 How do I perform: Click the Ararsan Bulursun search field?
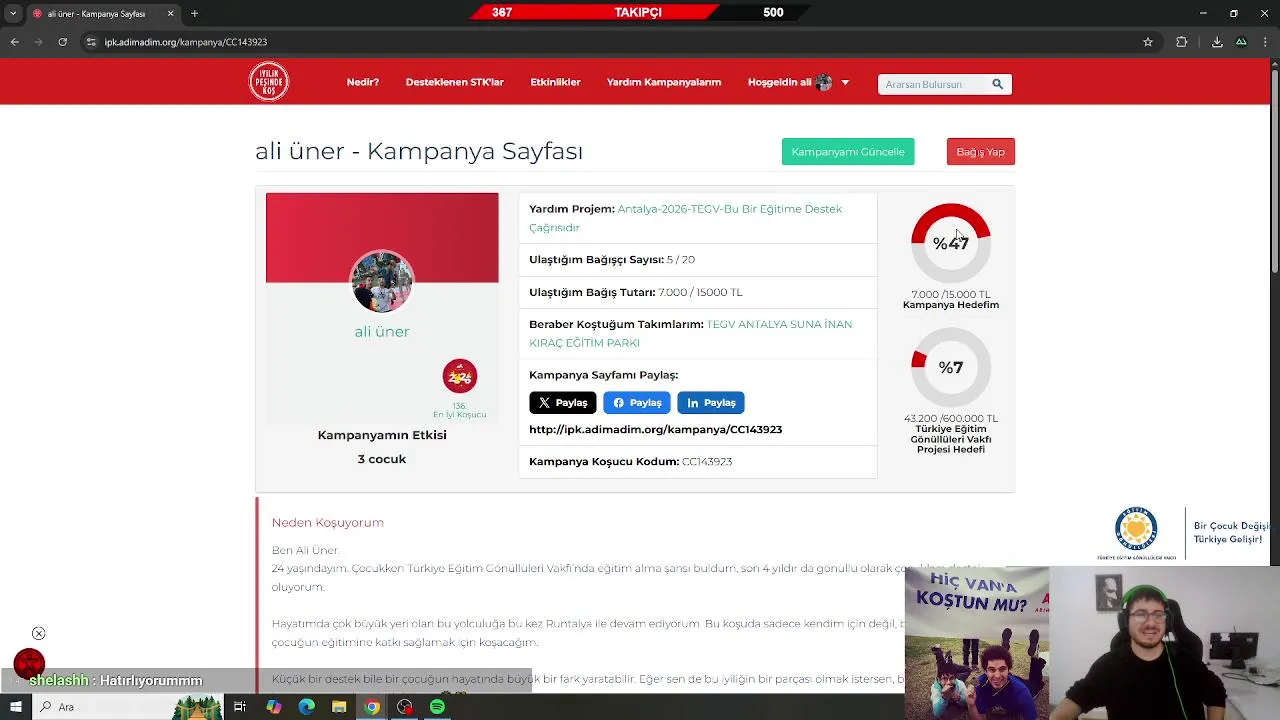point(932,84)
